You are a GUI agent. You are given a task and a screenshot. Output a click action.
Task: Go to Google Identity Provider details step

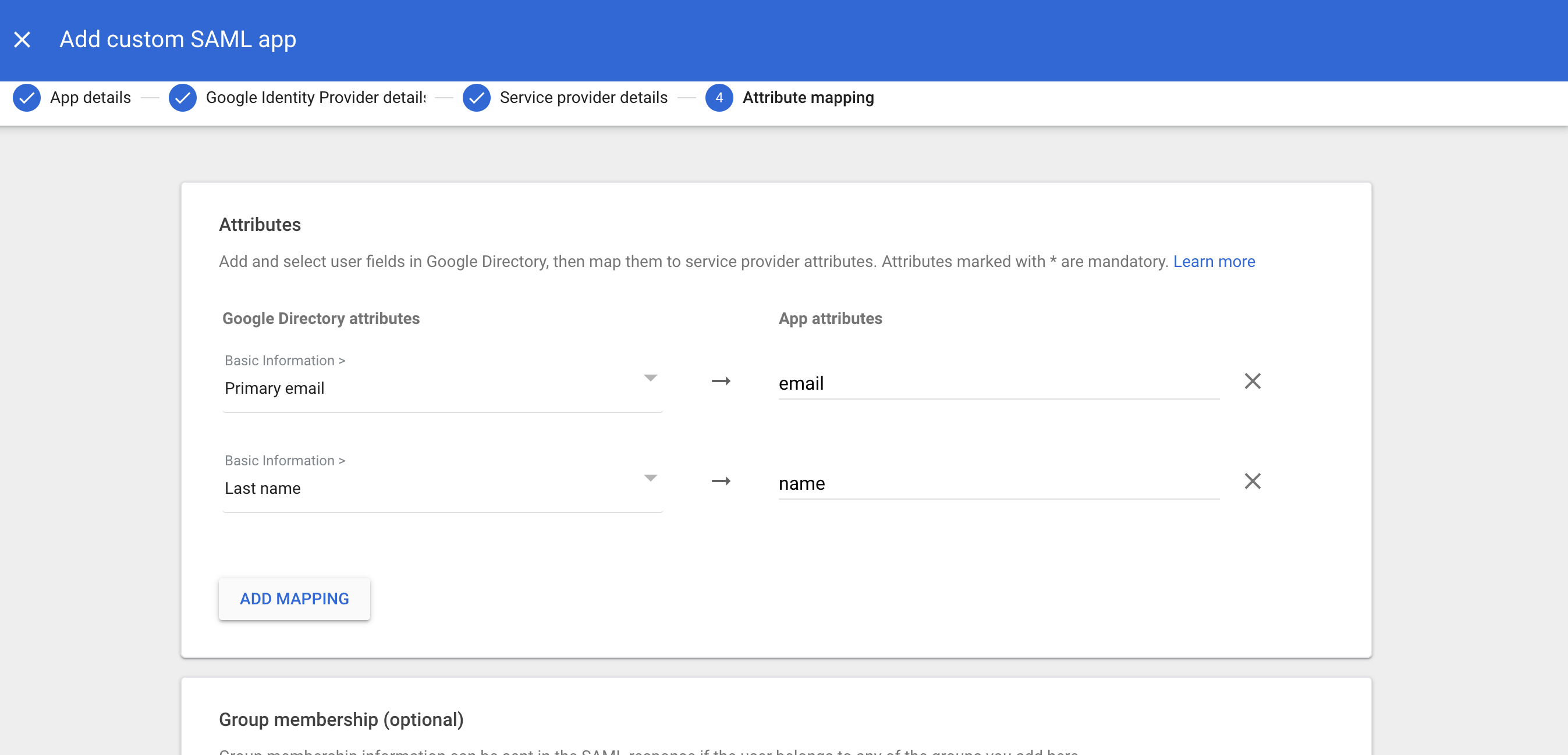click(x=315, y=97)
